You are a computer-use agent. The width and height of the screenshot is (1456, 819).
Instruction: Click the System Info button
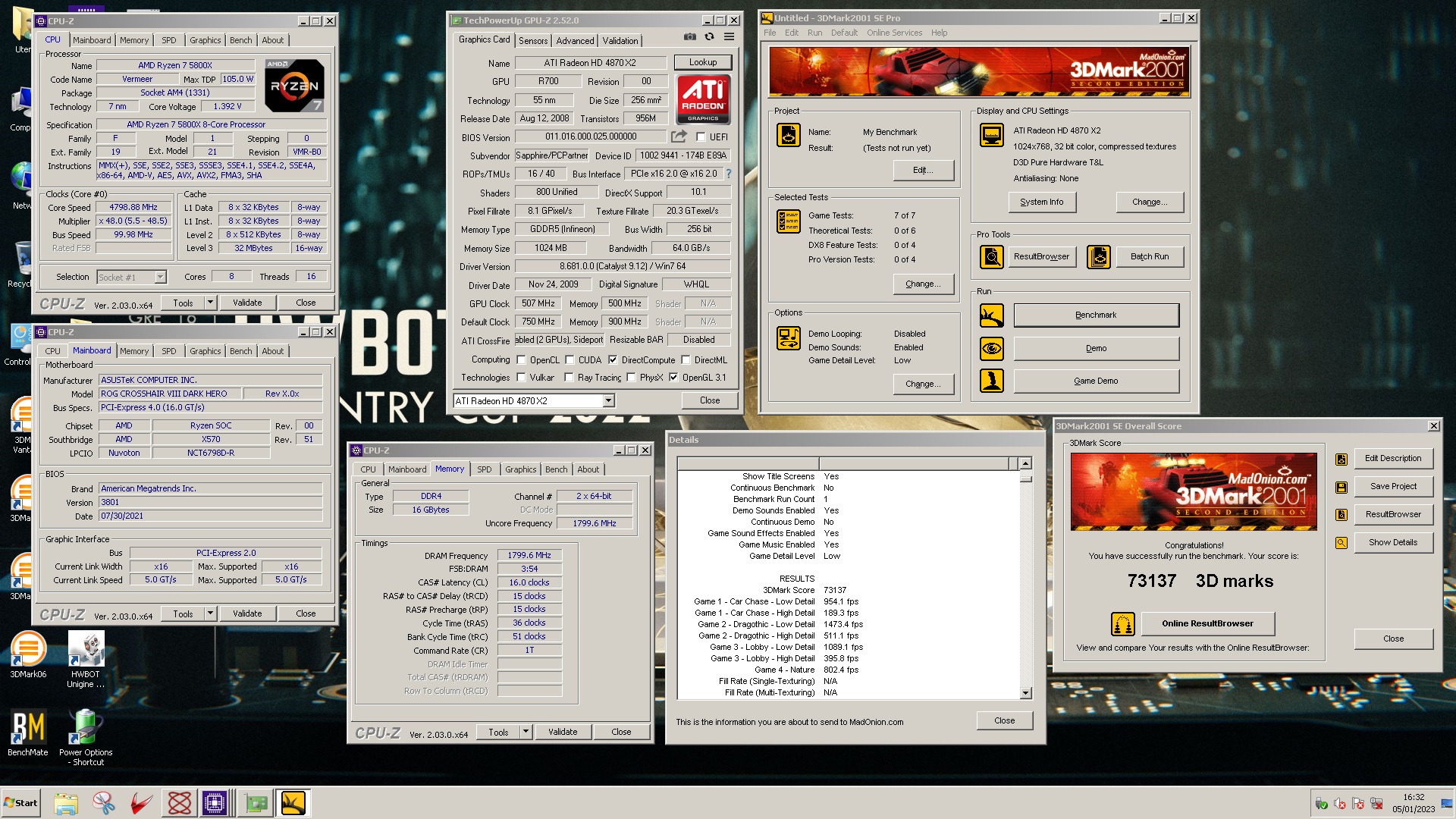pyautogui.click(x=1042, y=202)
